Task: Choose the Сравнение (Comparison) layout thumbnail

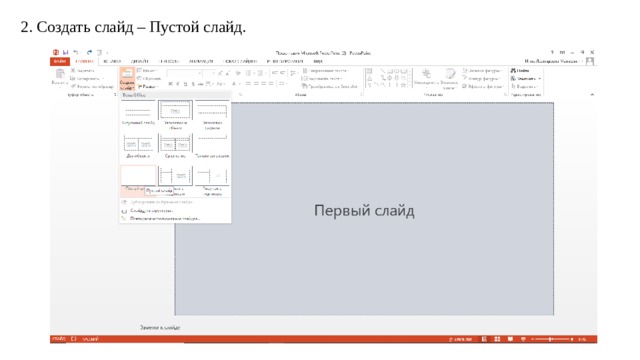Action: (175, 146)
